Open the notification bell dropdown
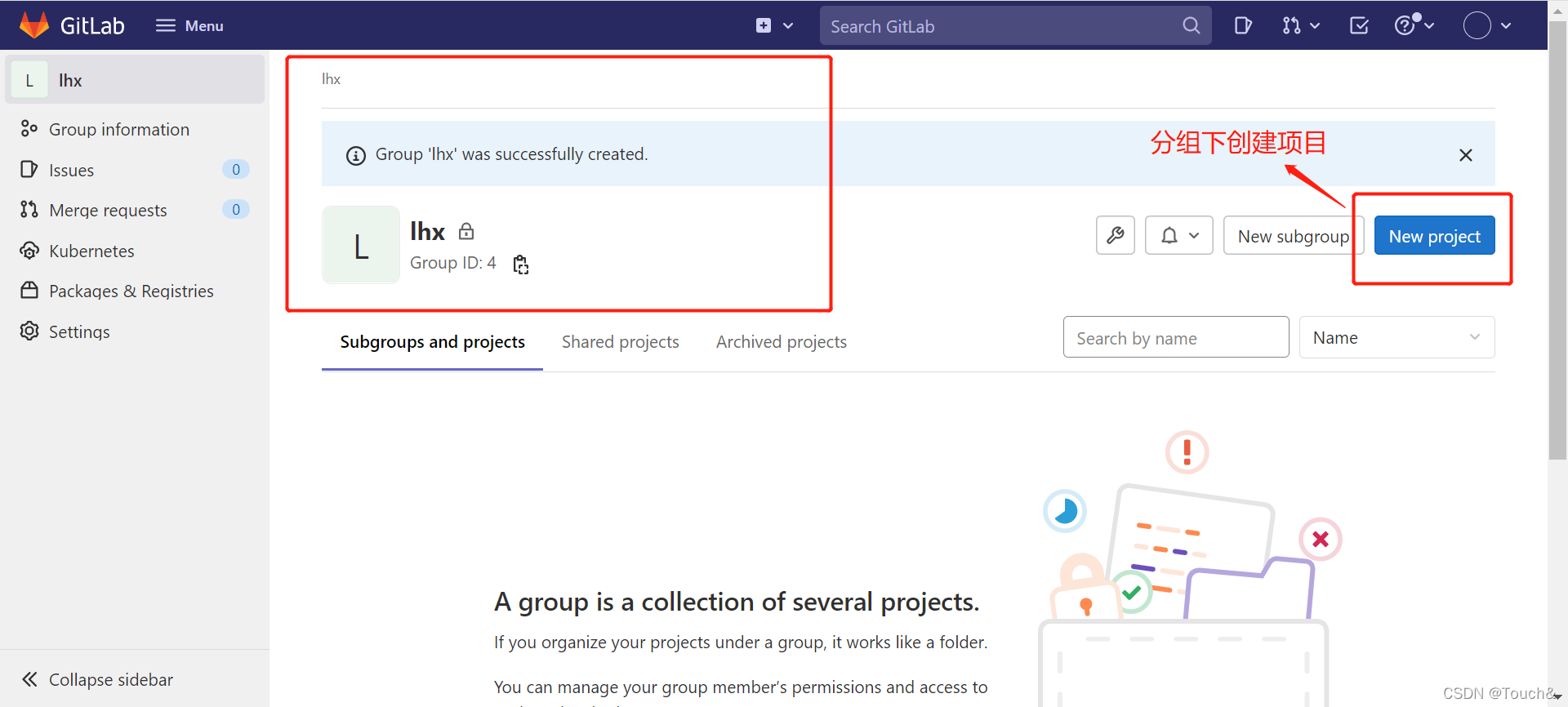1568x707 pixels. tap(1179, 235)
